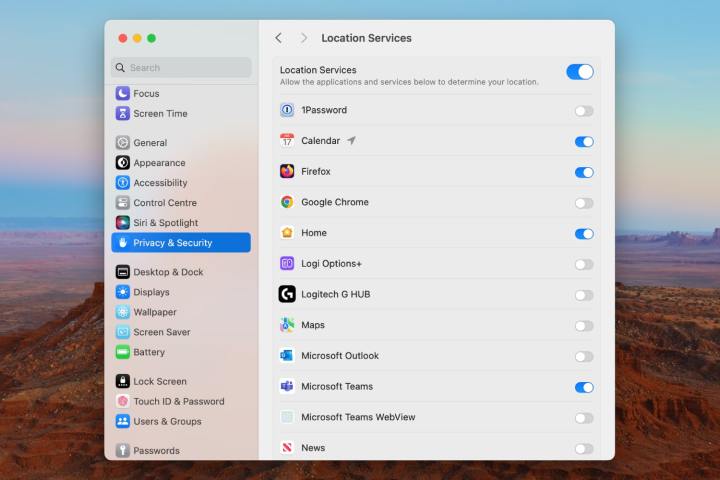Click the News app icon

(287, 447)
